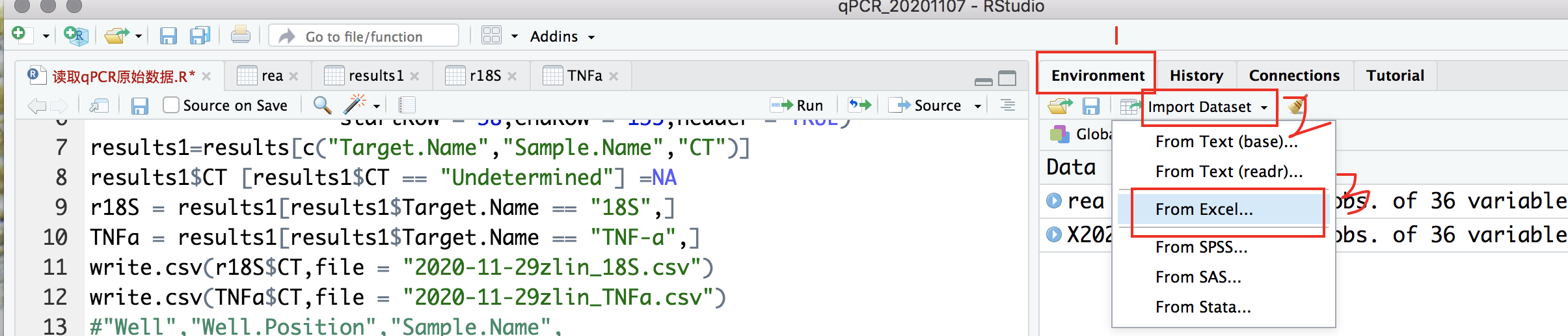Expand the rea data object arrow
Viewport: 1568px width, 336px height.
click(x=1054, y=201)
